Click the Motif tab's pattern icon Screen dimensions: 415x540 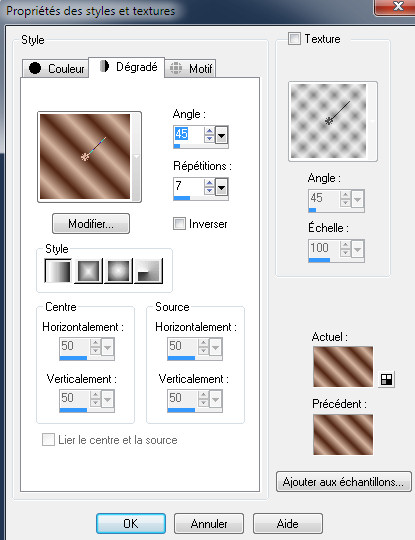coord(176,68)
